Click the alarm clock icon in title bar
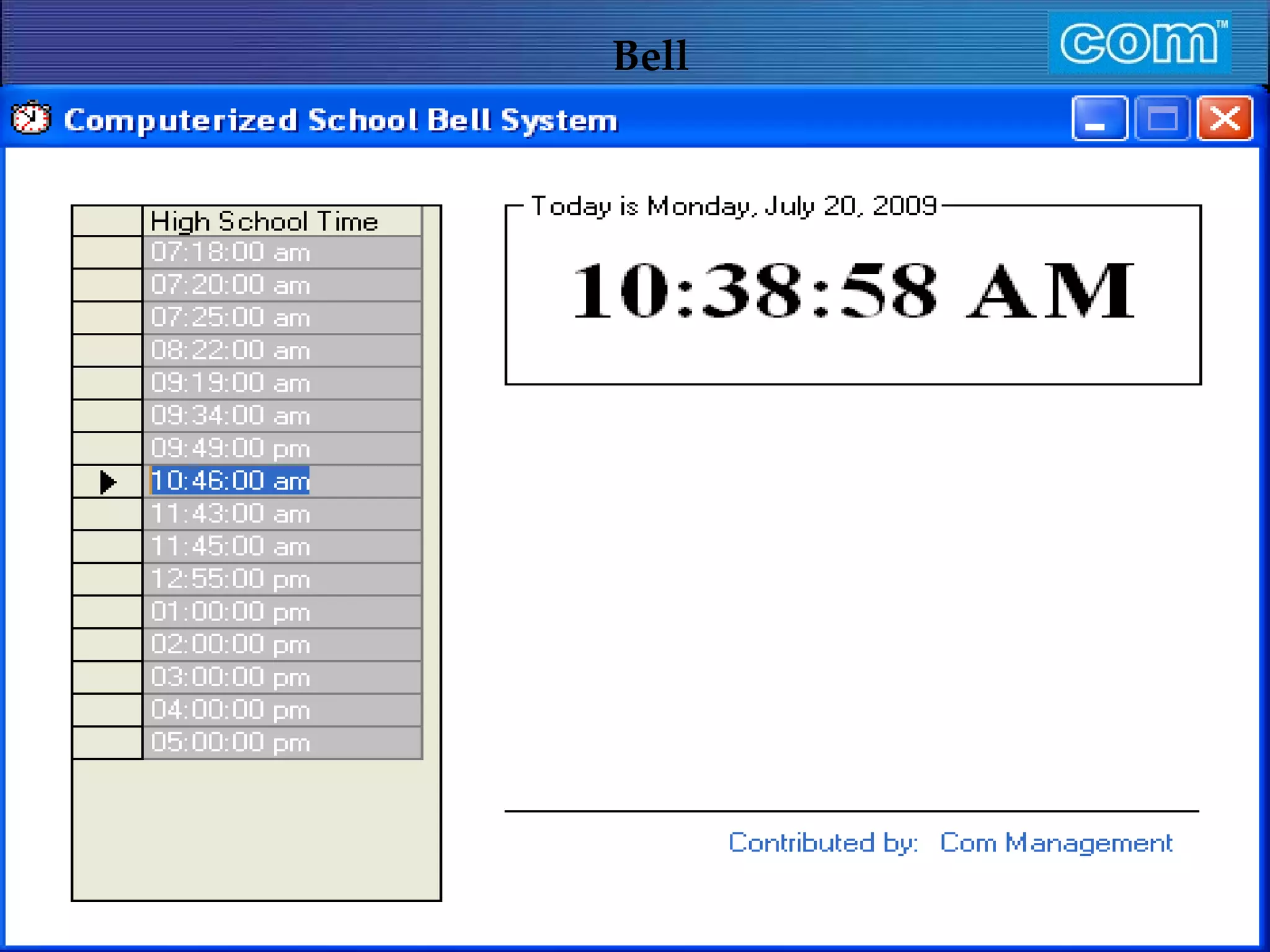This screenshot has height=952, width=1270. (x=31, y=117)
